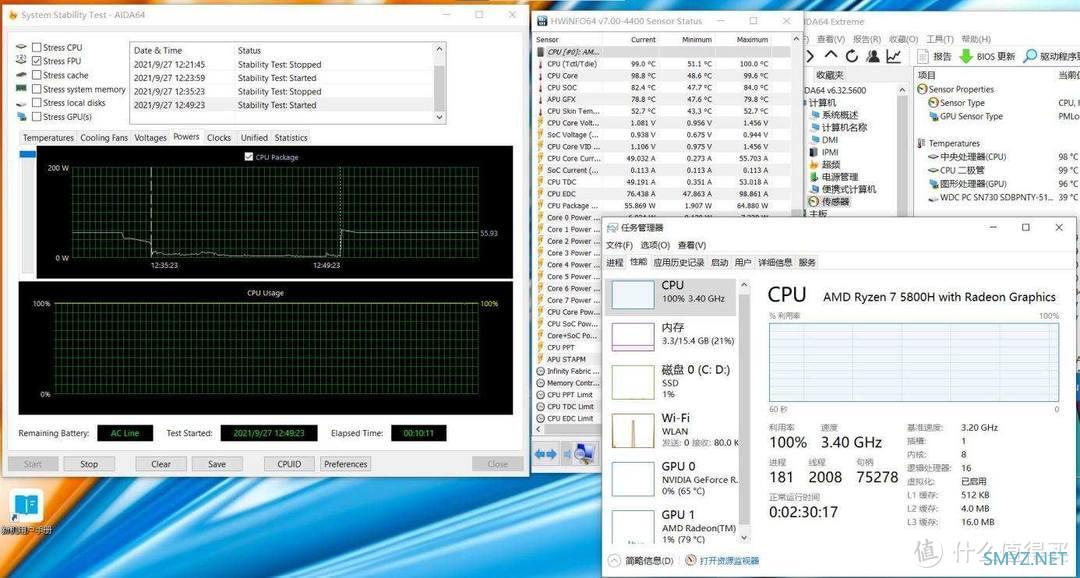Click the refresh icon in AIDA64 toolbar
Viewport: 1080px width, 578px height.
tap(852, 56)
